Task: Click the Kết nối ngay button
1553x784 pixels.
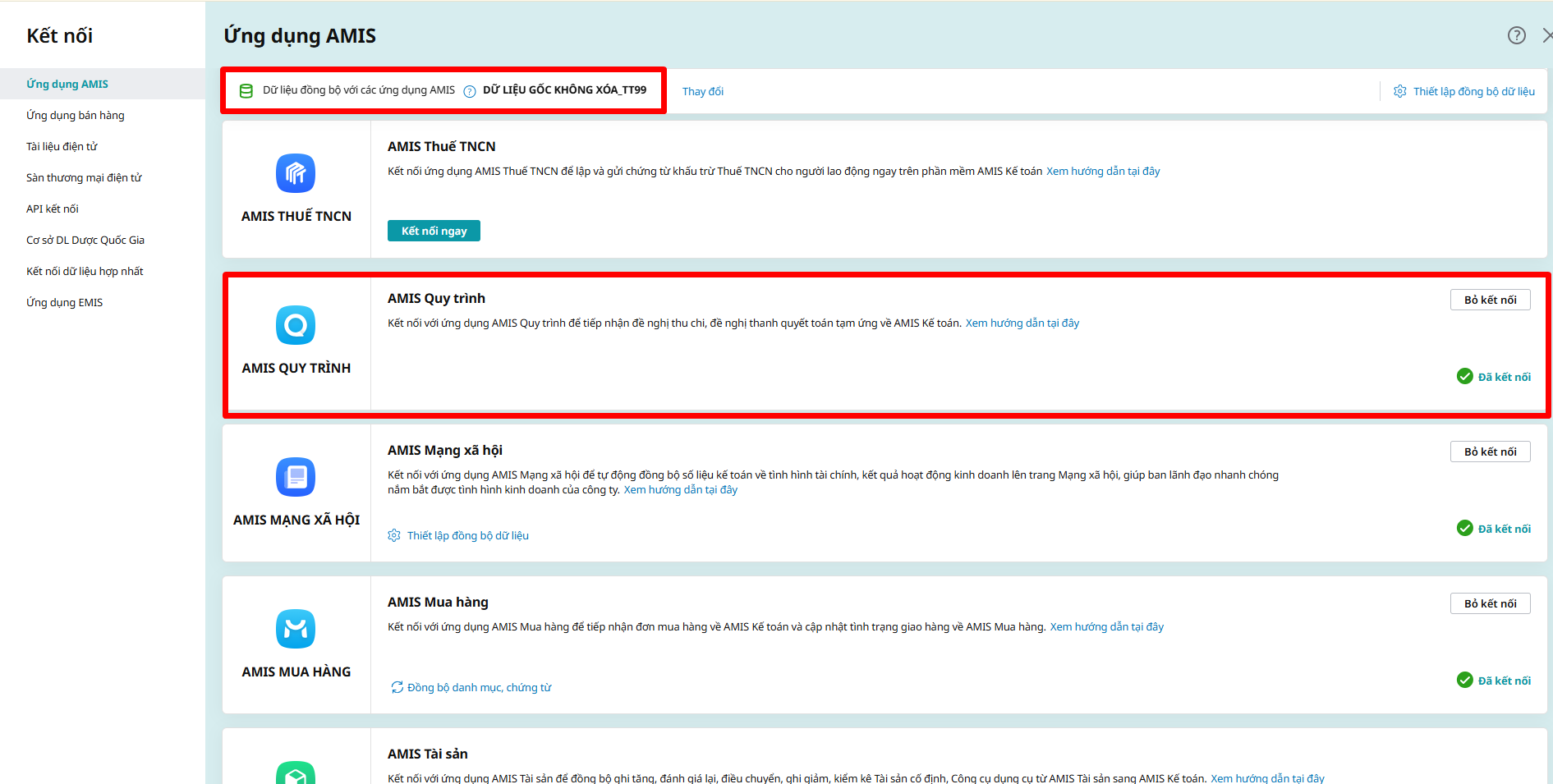Action: click(434, 231)
